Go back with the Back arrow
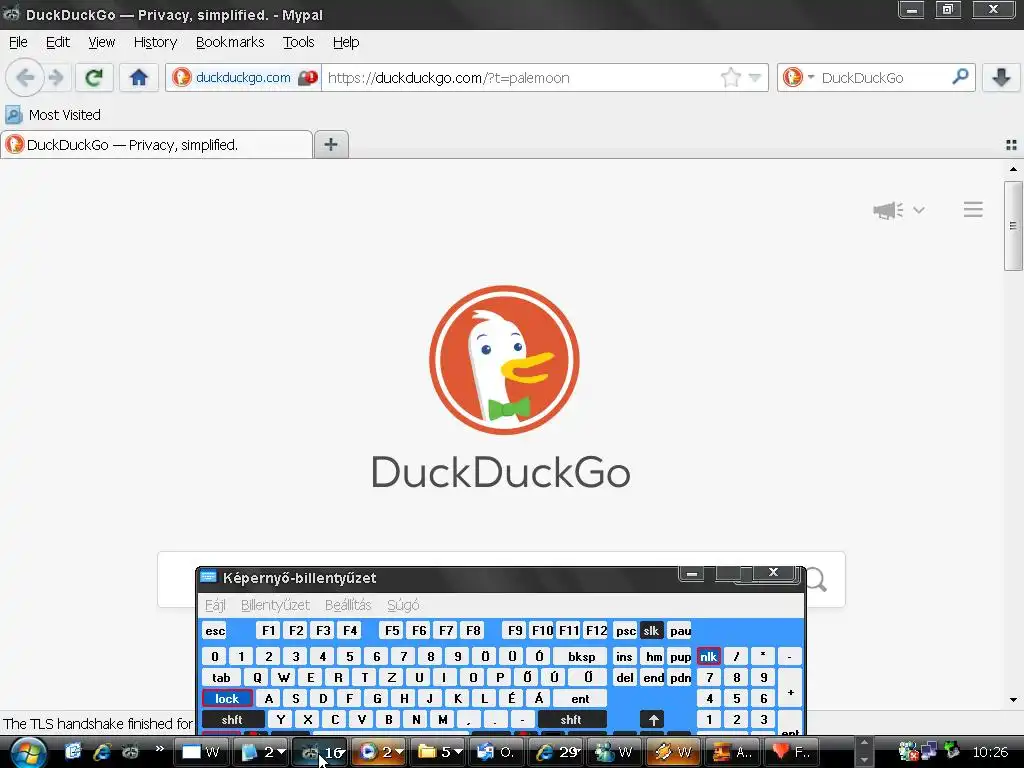This screenshot has height=768, width=1024. click(x=25, y=78)
